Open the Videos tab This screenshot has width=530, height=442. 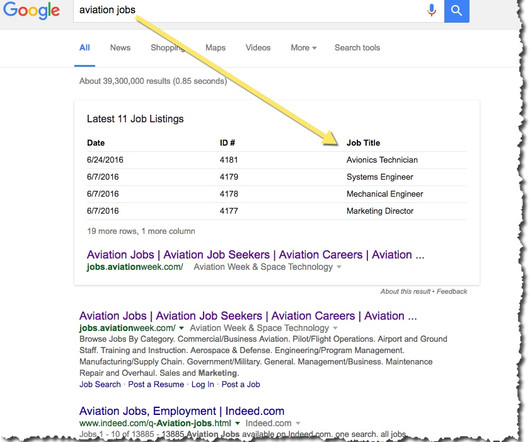[x=258, y=48]
